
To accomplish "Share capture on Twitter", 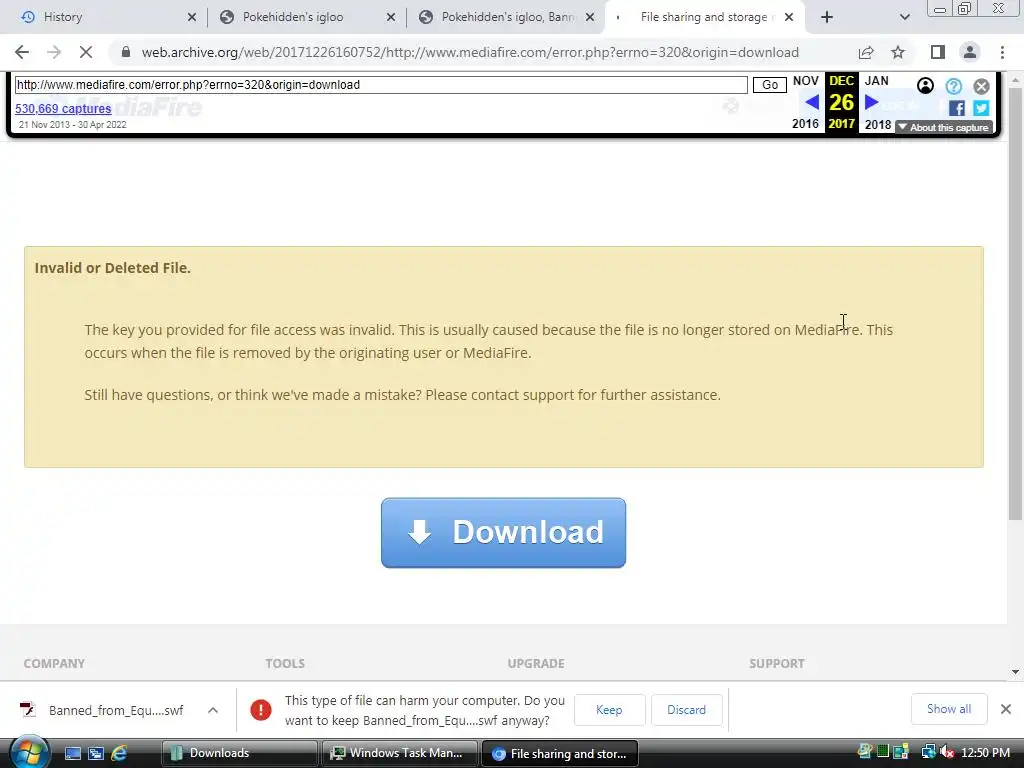I will (x=981, y=108).
